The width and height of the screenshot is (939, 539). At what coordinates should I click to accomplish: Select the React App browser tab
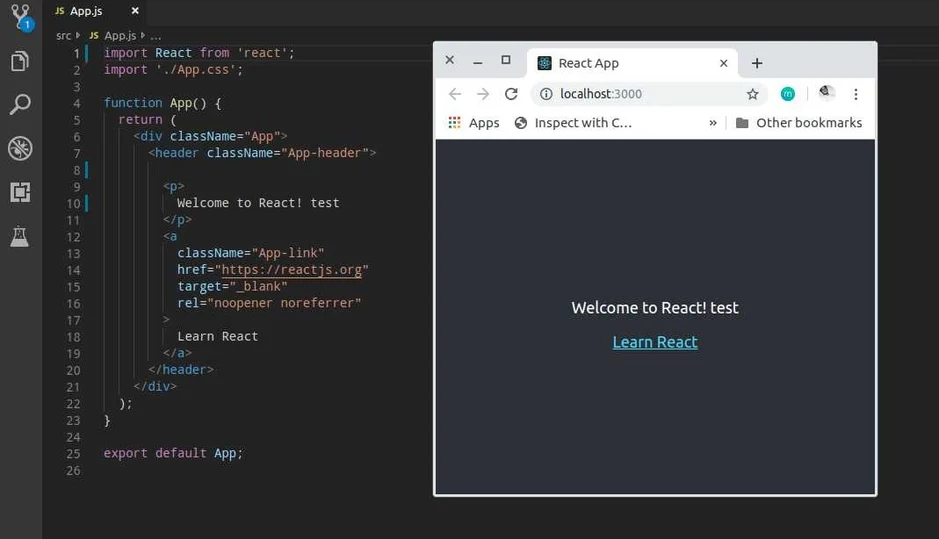[x=630, y=63]
